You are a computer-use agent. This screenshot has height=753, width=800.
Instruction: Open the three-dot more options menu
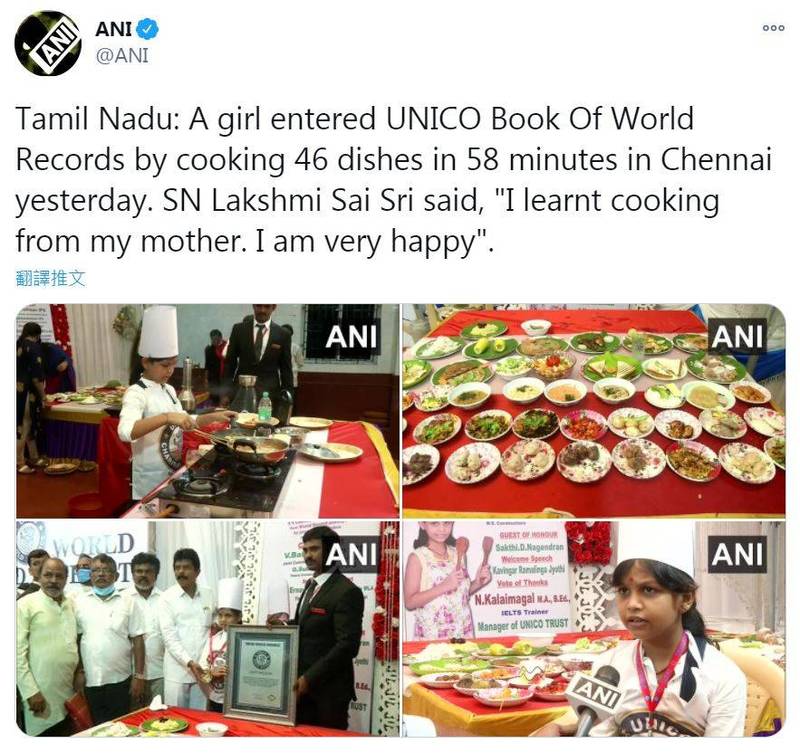tap(773, 28)
